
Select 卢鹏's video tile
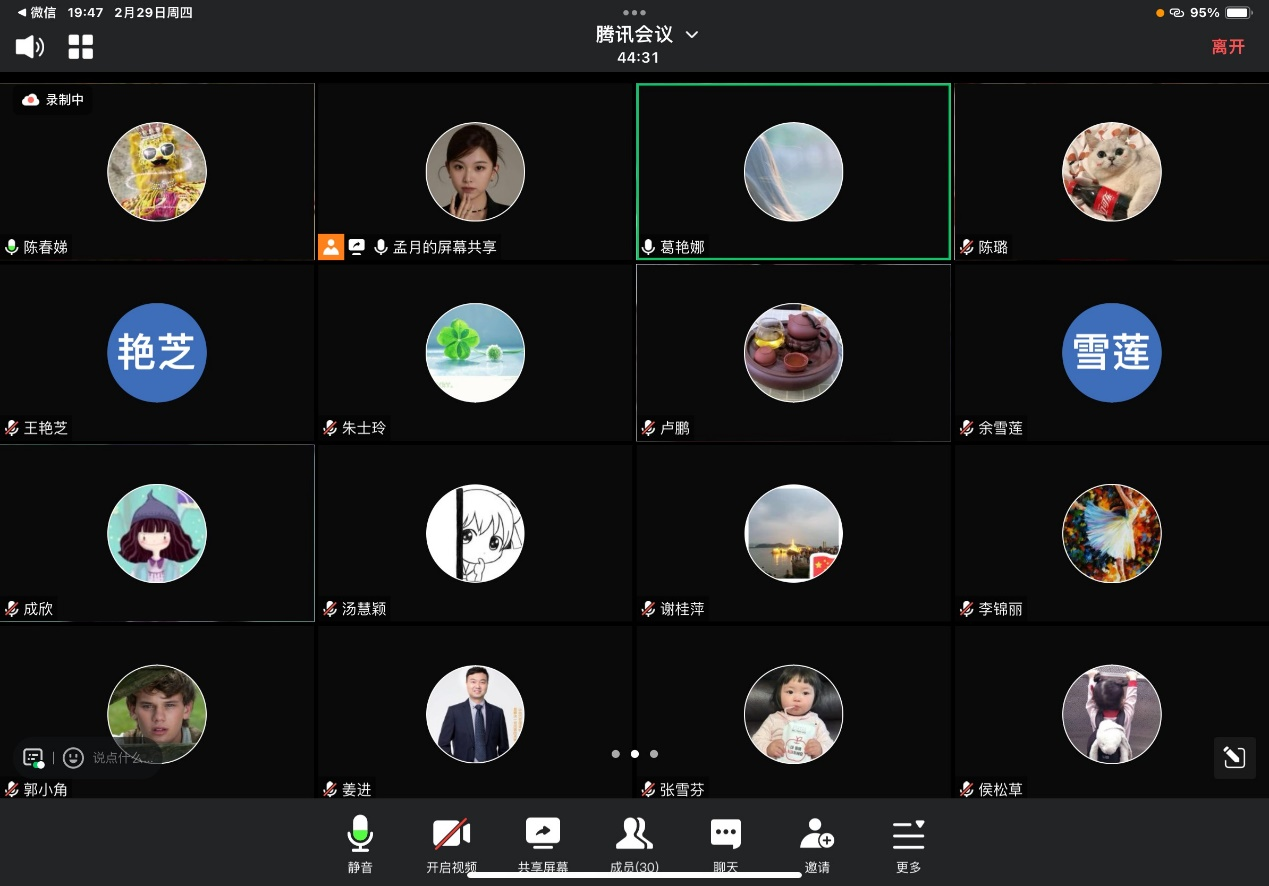click(x=793, y=352)
